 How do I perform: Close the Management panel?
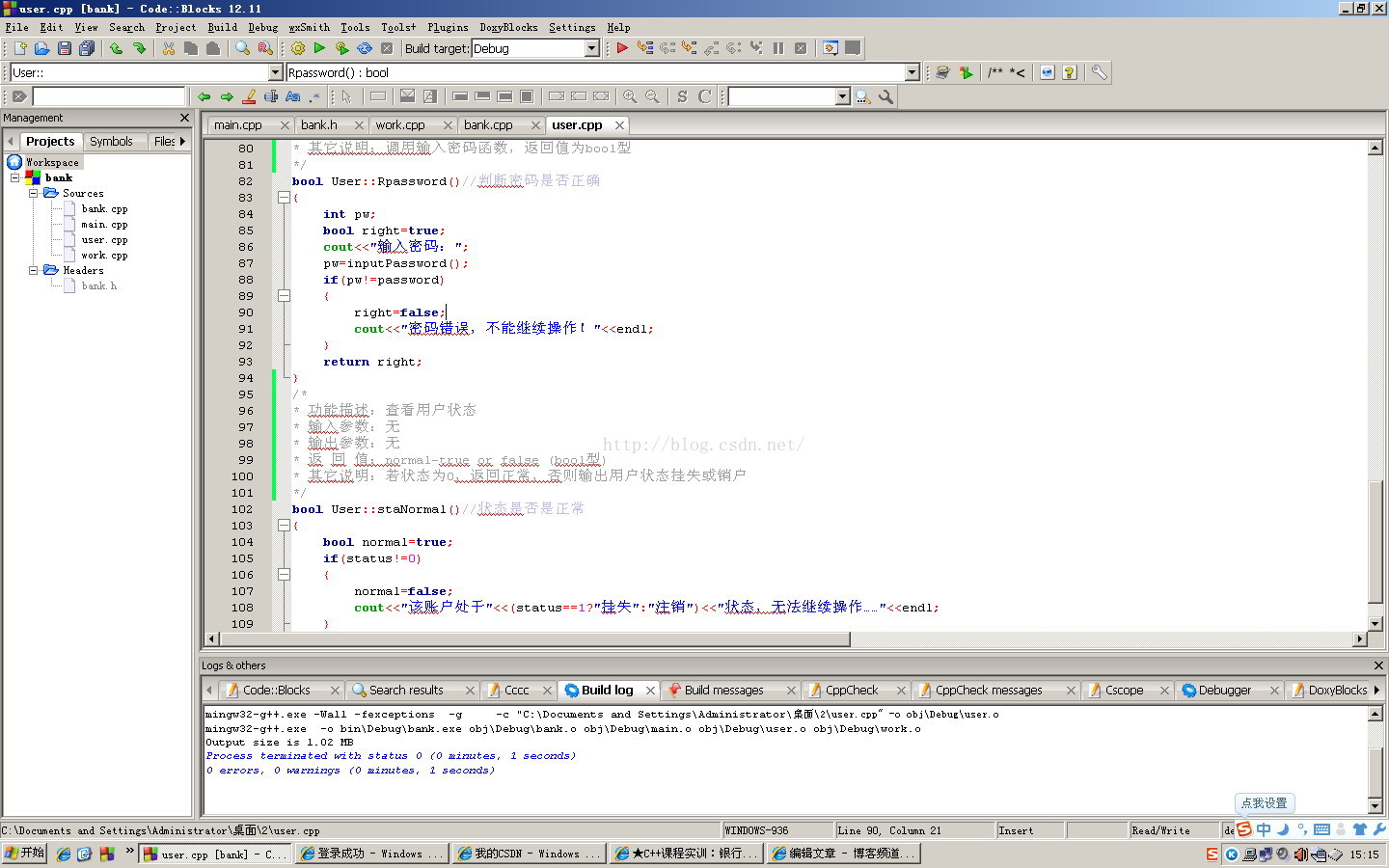click(184, 118)
